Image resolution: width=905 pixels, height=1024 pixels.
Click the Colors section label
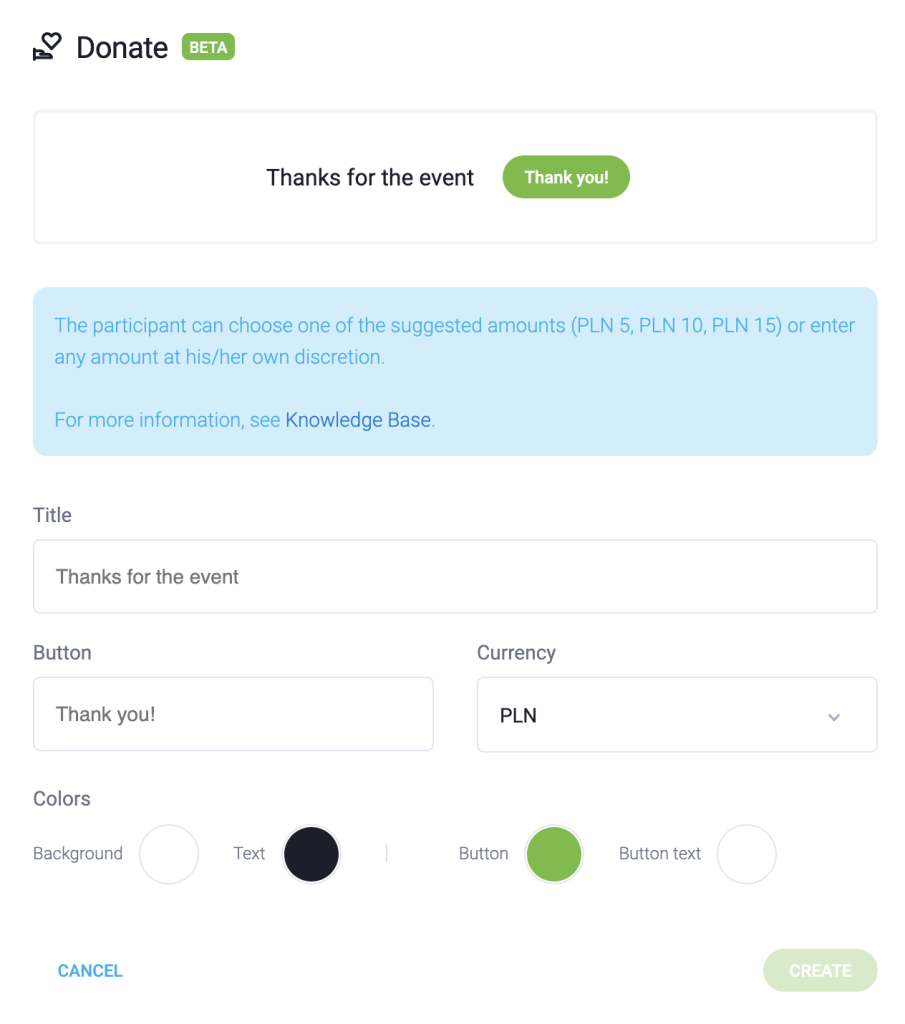(x=62, y=799)
